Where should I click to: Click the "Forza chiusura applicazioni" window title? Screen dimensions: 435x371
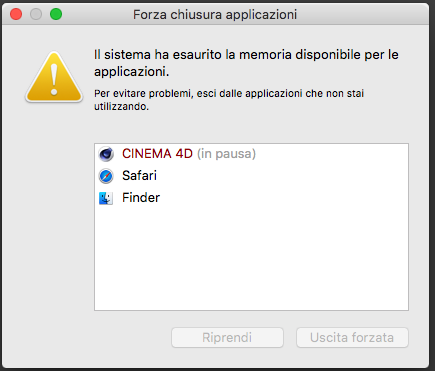[x=215, y=15]
